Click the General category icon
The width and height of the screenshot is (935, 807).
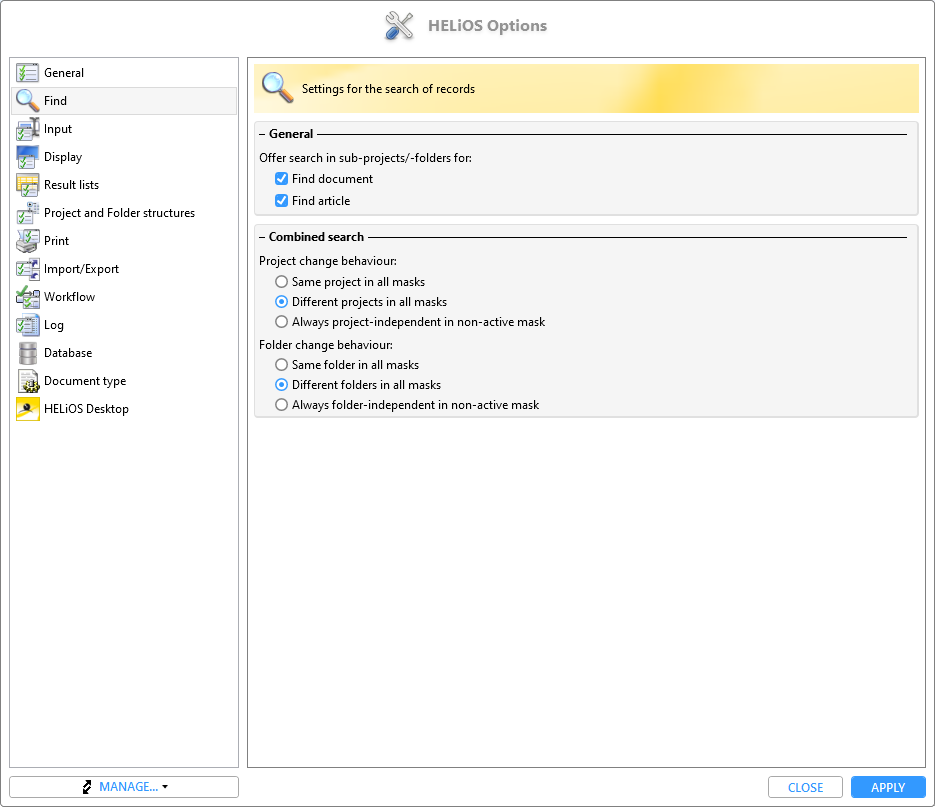coord(27,73)
